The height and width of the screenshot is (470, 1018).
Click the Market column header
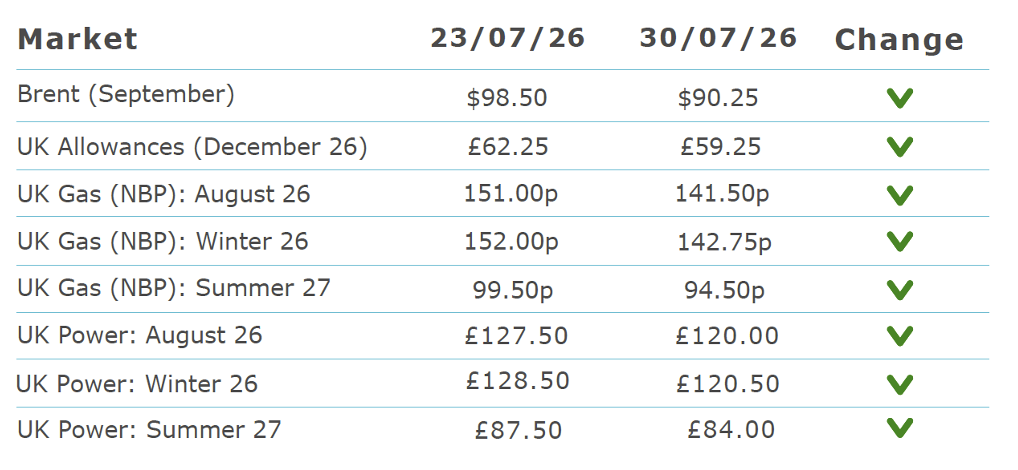pyautogui.click(x=77, y=39)
